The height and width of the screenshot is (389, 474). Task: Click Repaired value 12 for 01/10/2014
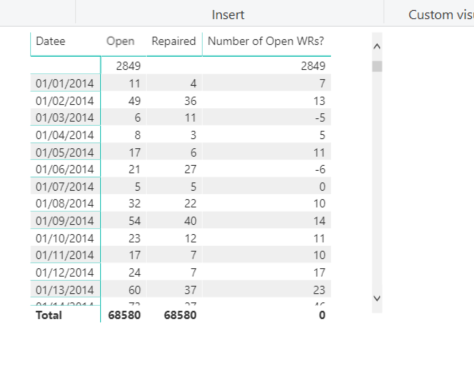click(190, 238)
